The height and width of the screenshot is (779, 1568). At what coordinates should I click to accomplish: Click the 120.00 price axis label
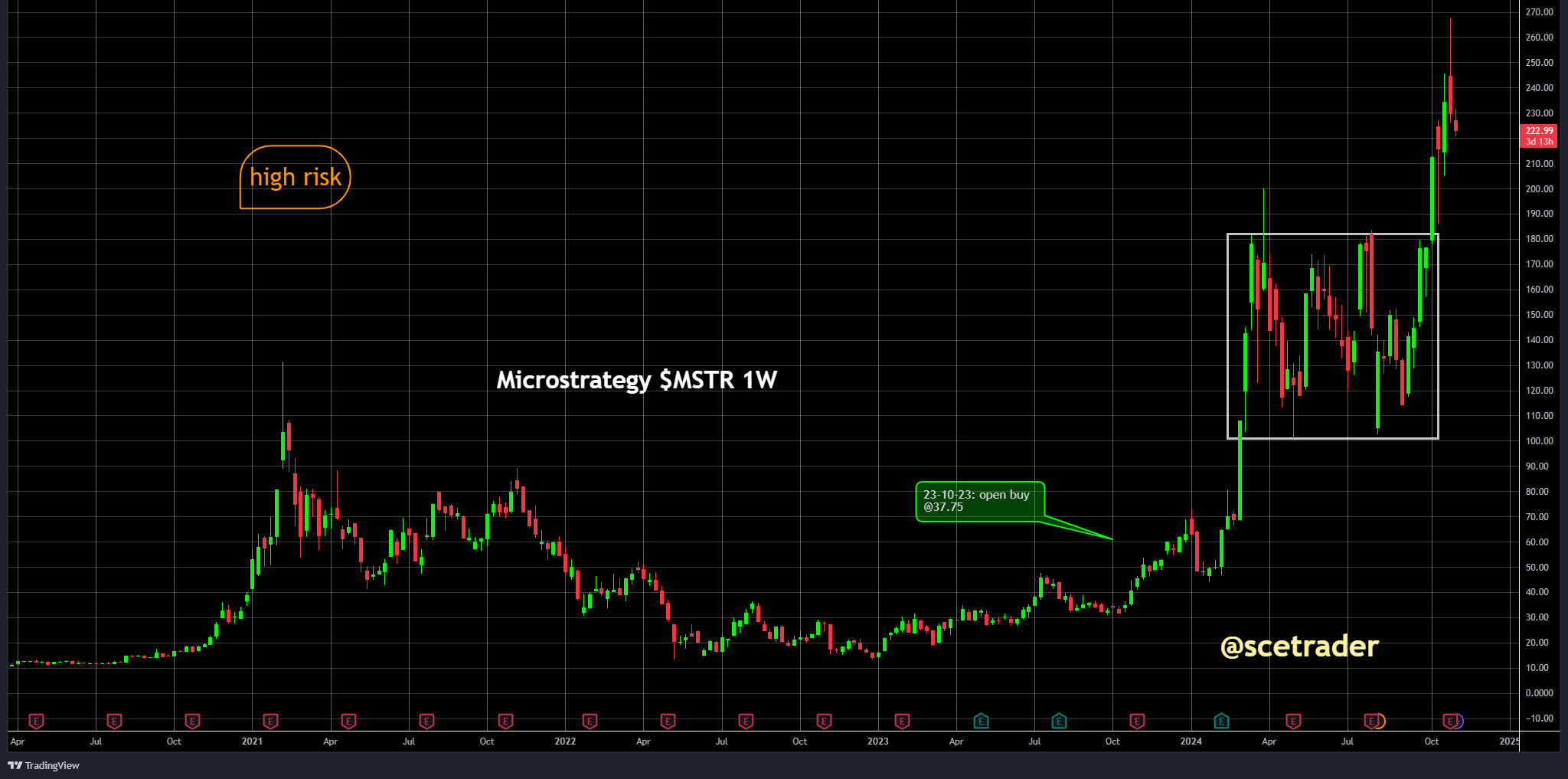tap(1540, 391)
